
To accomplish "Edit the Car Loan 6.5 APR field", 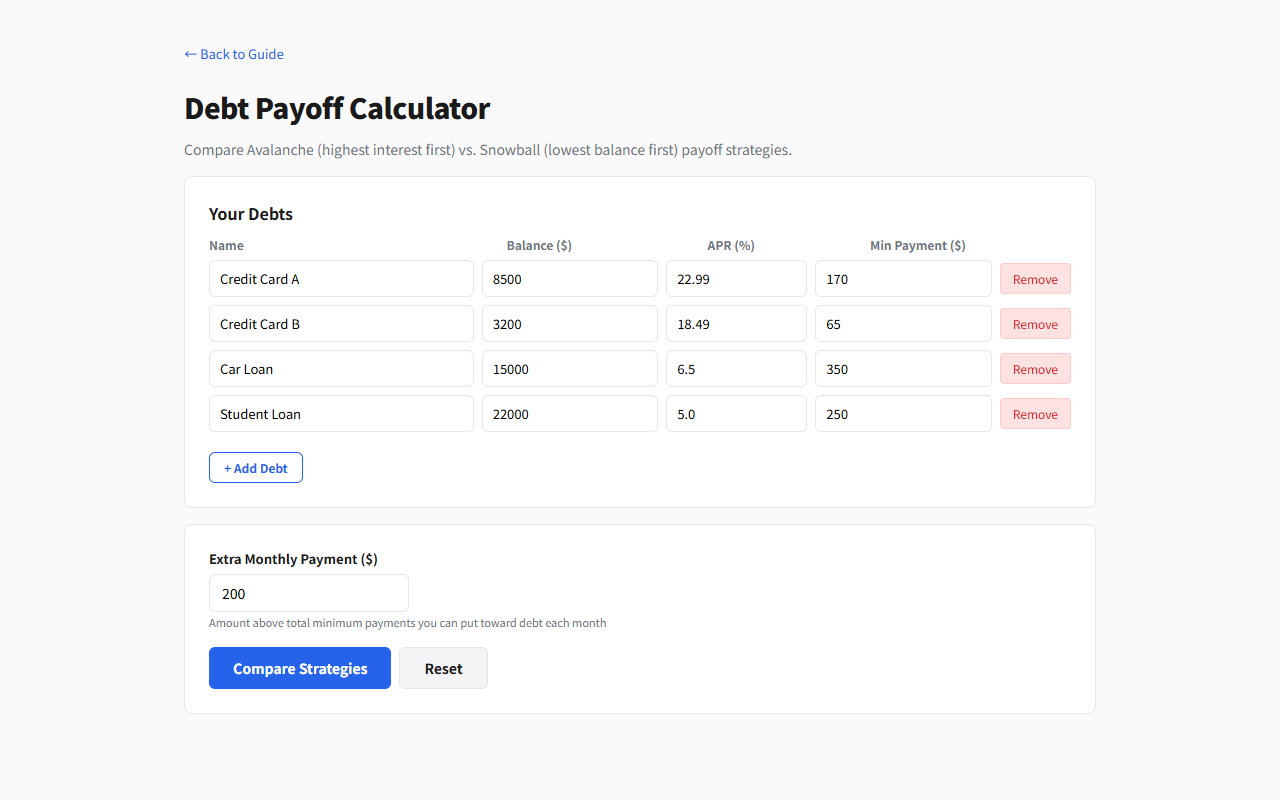I will [x=736, y=369].
